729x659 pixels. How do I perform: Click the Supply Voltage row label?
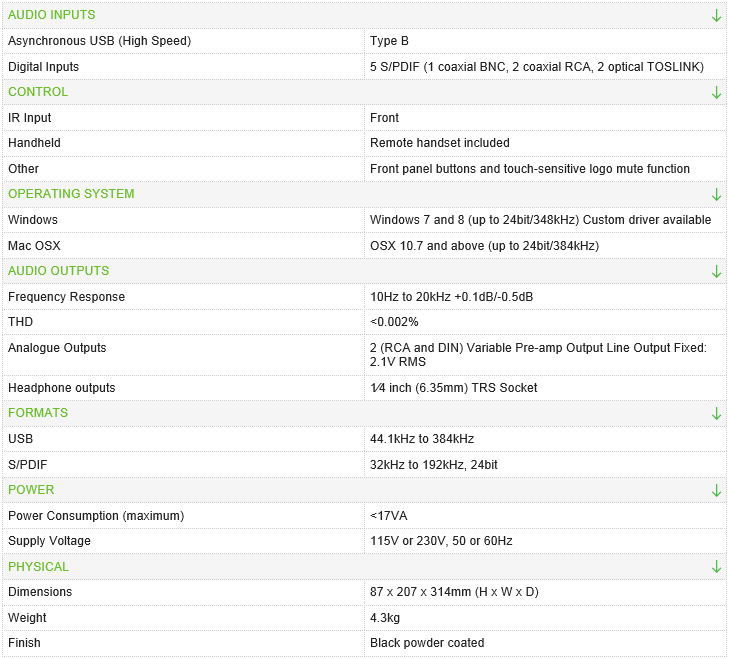[x=49, y=541]
